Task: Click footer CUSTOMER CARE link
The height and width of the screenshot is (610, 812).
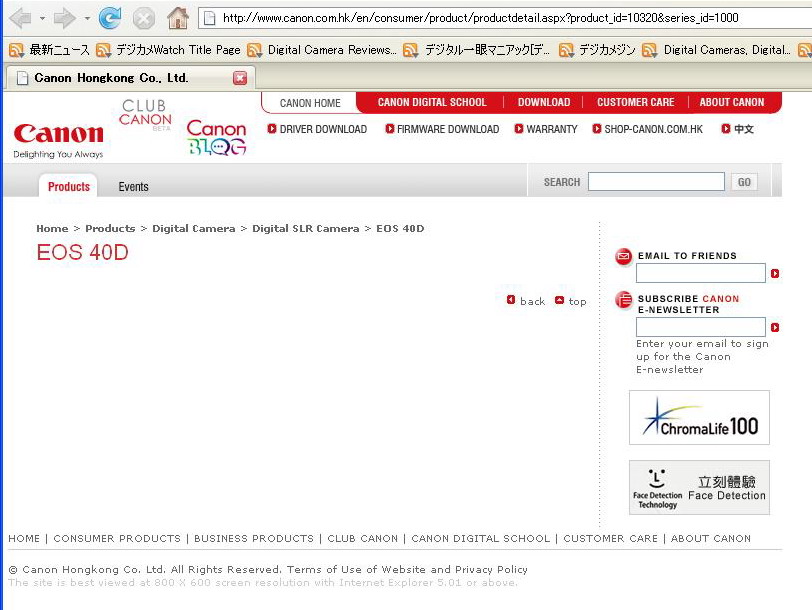Action: coord(611,539)
